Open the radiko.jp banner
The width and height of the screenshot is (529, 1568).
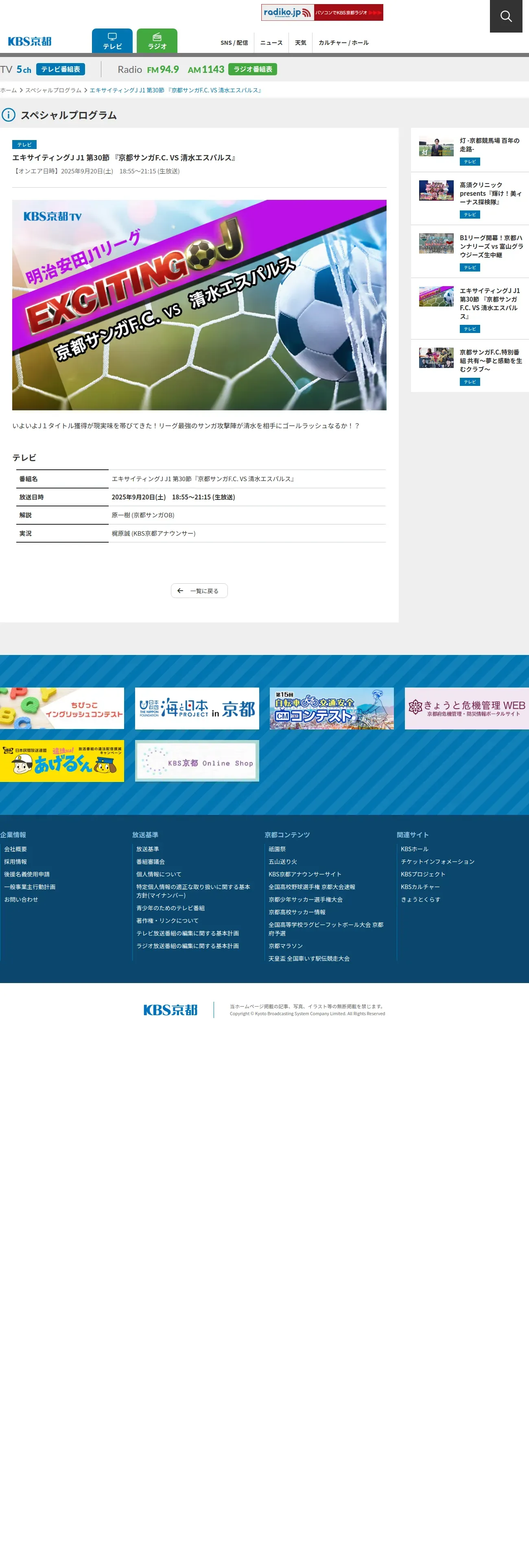click(322, 12)
